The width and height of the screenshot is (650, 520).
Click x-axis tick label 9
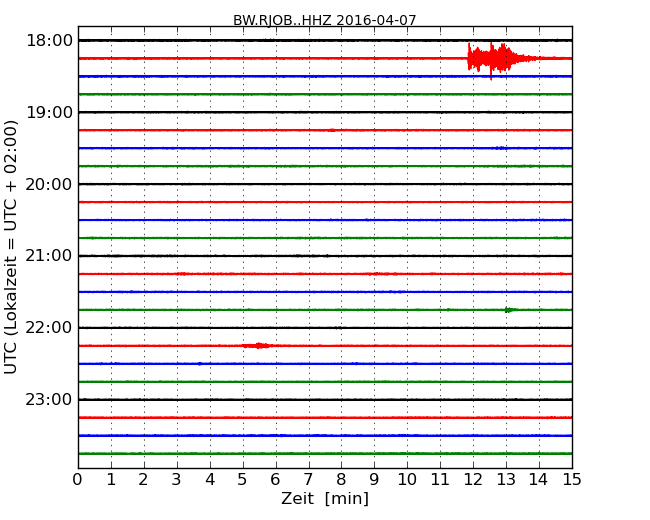pyautogui.click(x=374, y=480)
